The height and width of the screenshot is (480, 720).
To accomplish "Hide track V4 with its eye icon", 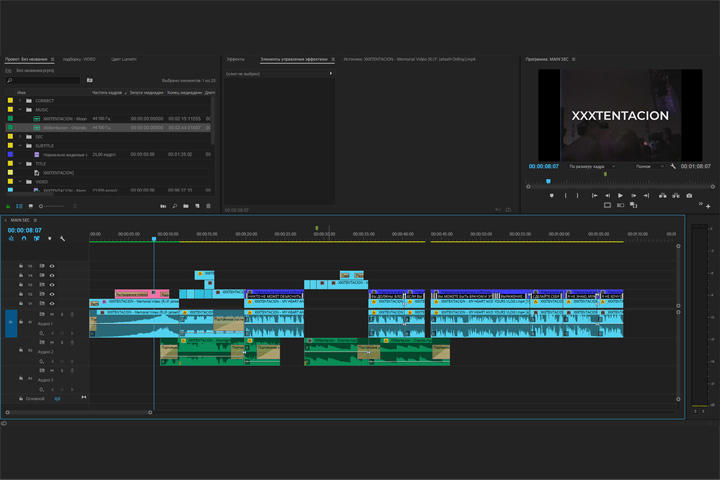I will point(52,276).
